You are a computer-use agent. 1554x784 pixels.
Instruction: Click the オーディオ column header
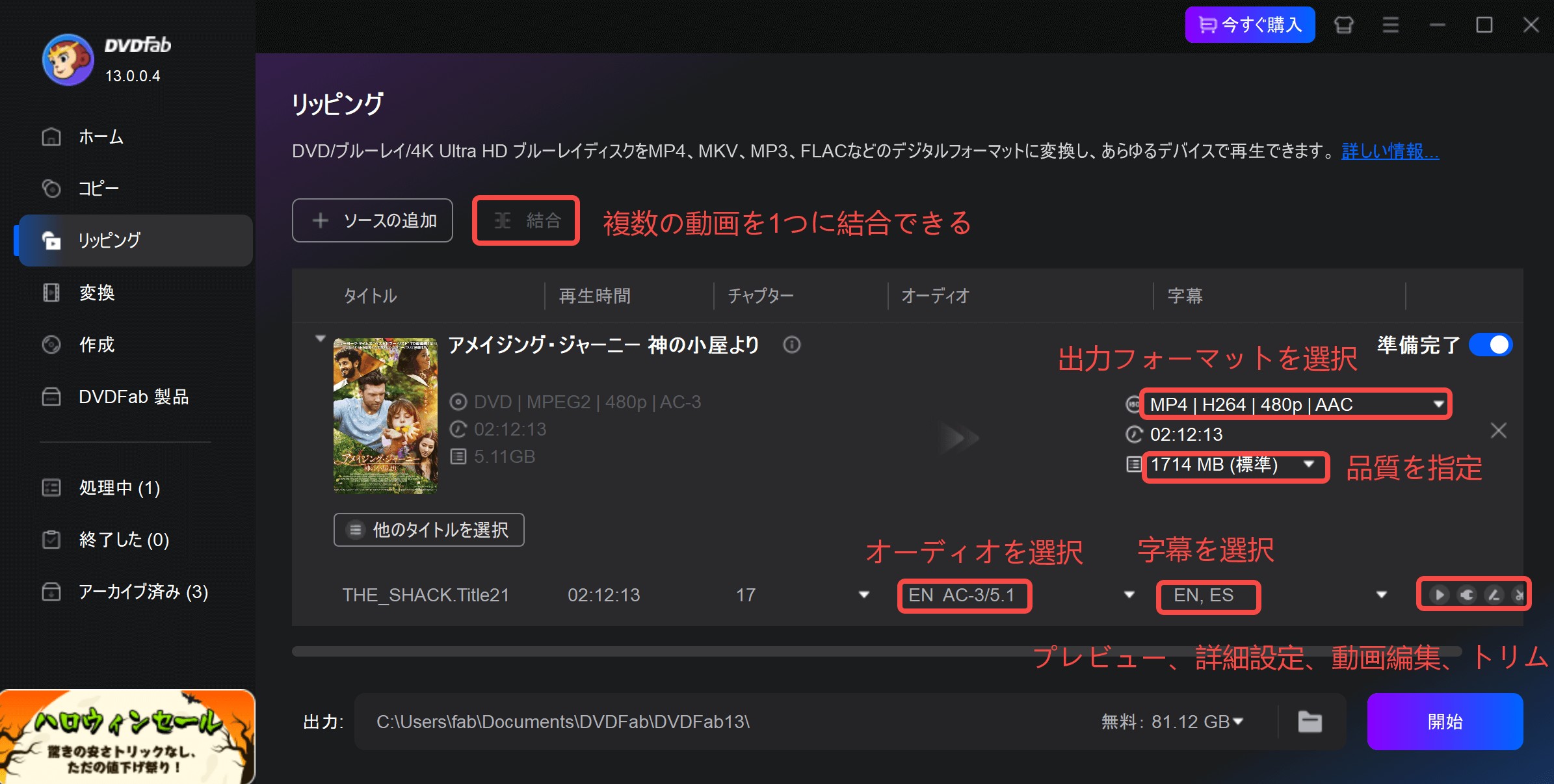tap(935, 296)
